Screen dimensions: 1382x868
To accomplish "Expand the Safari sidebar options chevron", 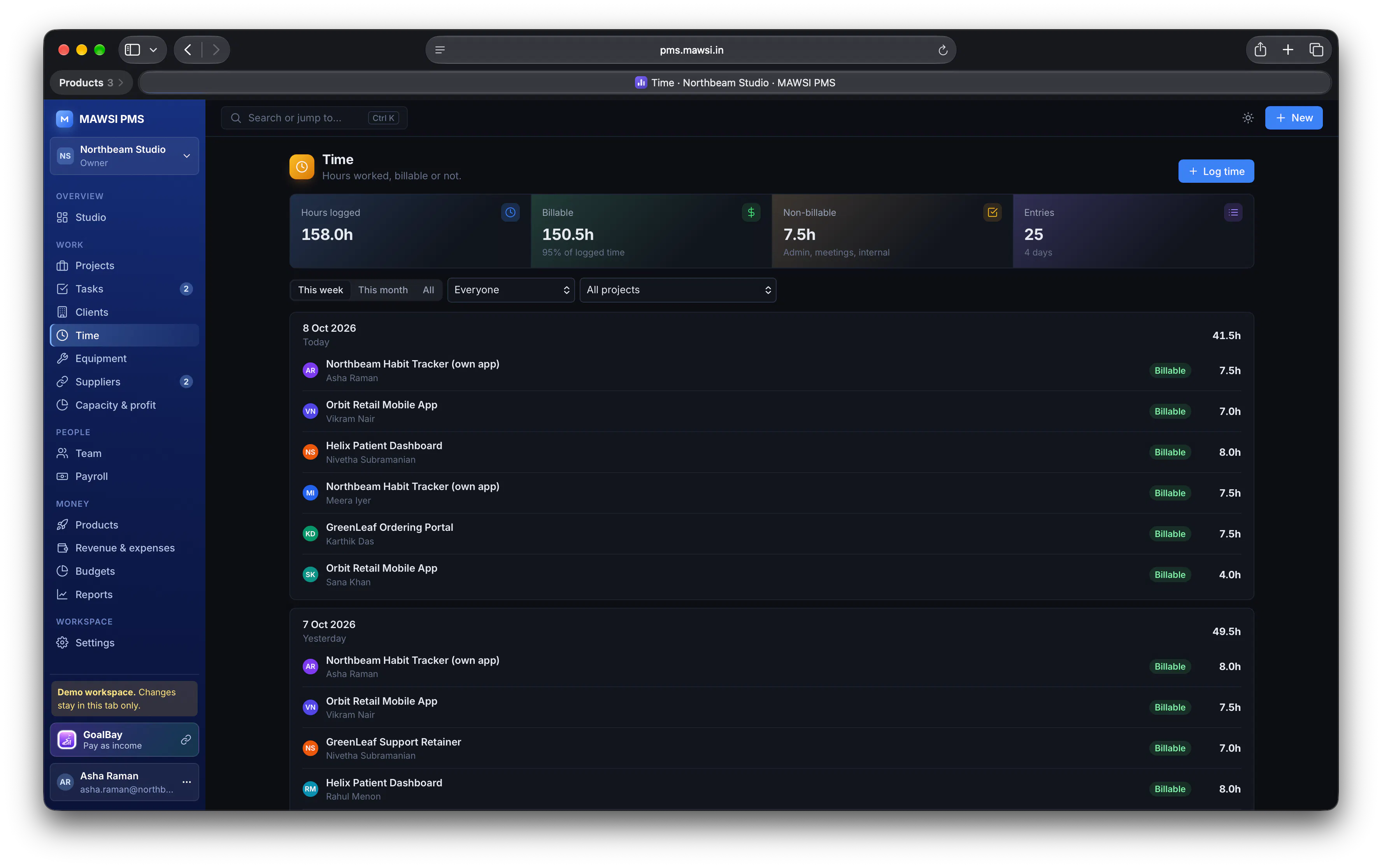I will [x=153, y=50].
